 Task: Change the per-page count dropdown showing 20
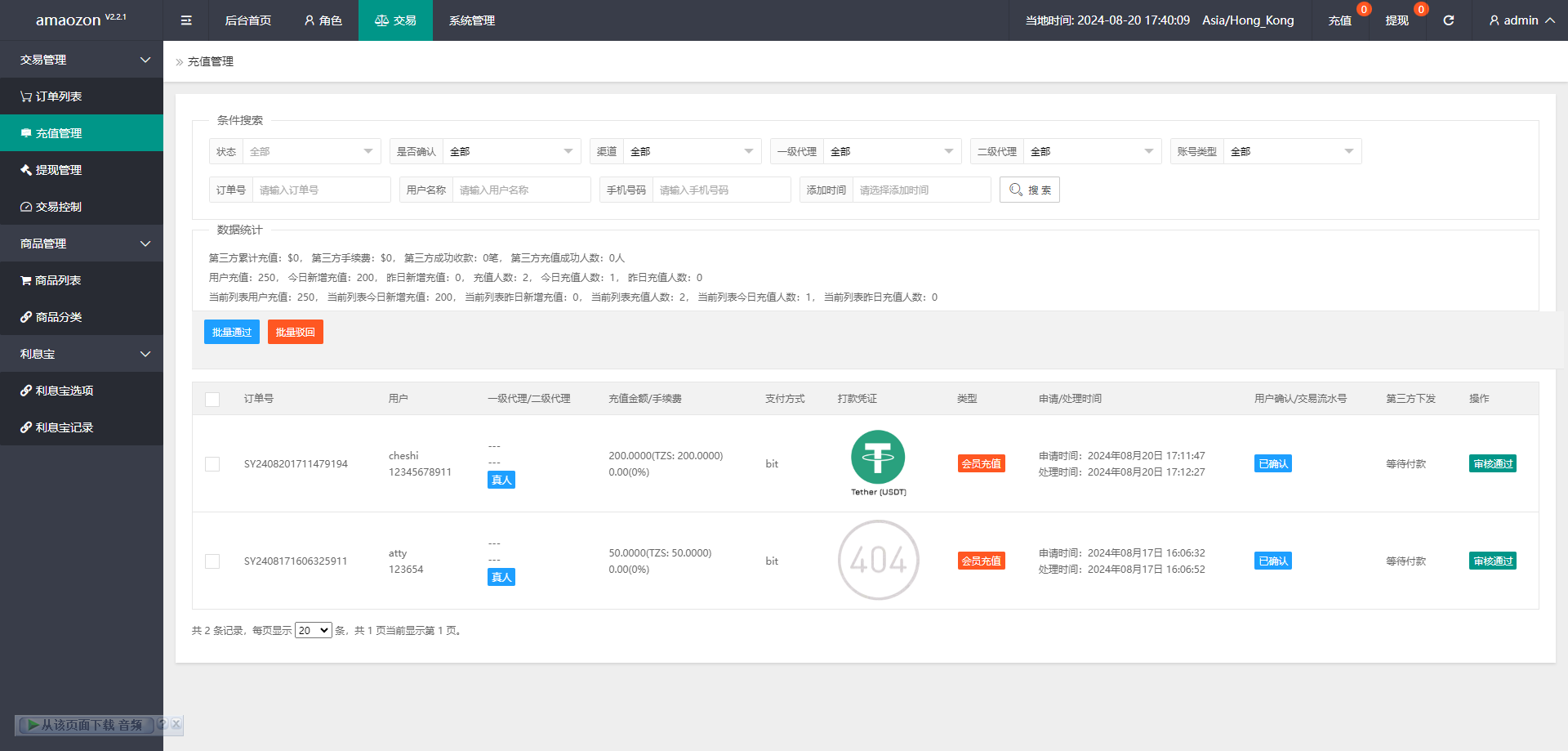313,630
